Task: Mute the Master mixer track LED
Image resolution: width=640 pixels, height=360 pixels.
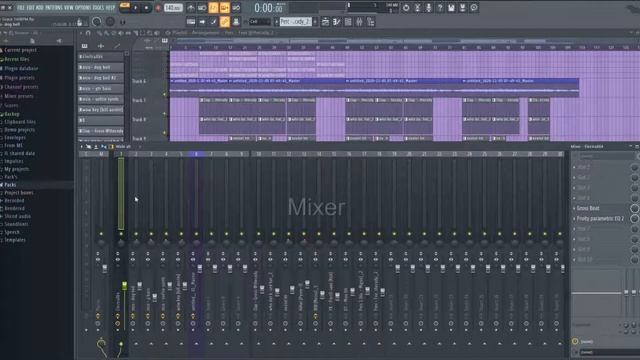Action: coord(101,234)
